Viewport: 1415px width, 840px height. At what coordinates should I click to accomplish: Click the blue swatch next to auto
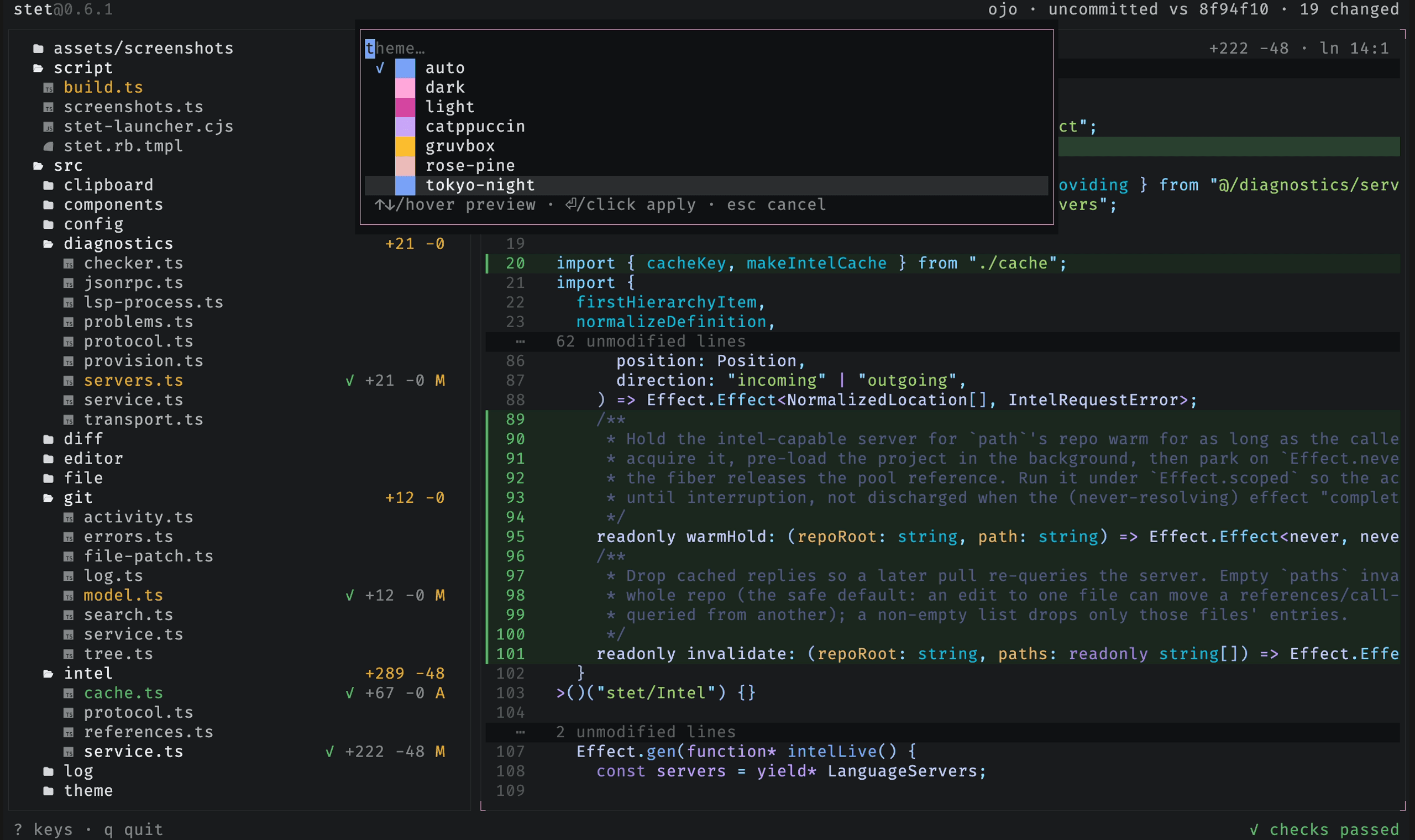point(405,69)
